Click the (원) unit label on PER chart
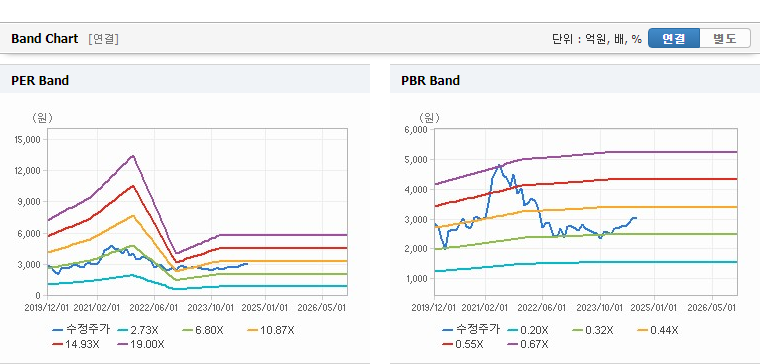760x364 pixels. click(x=42, y=118)
